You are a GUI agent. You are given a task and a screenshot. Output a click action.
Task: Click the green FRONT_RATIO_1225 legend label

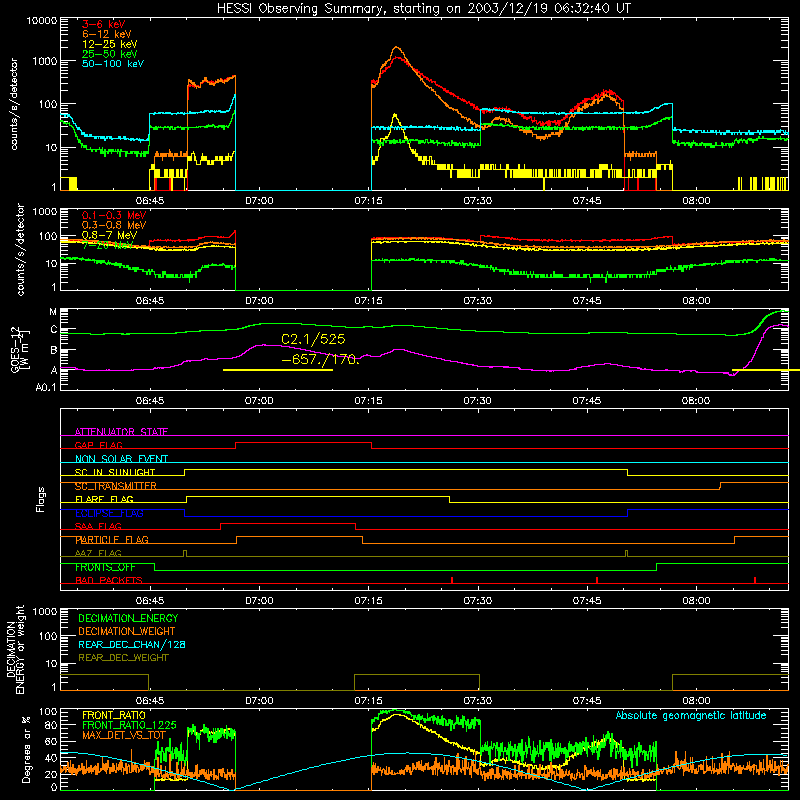point(129,725)
